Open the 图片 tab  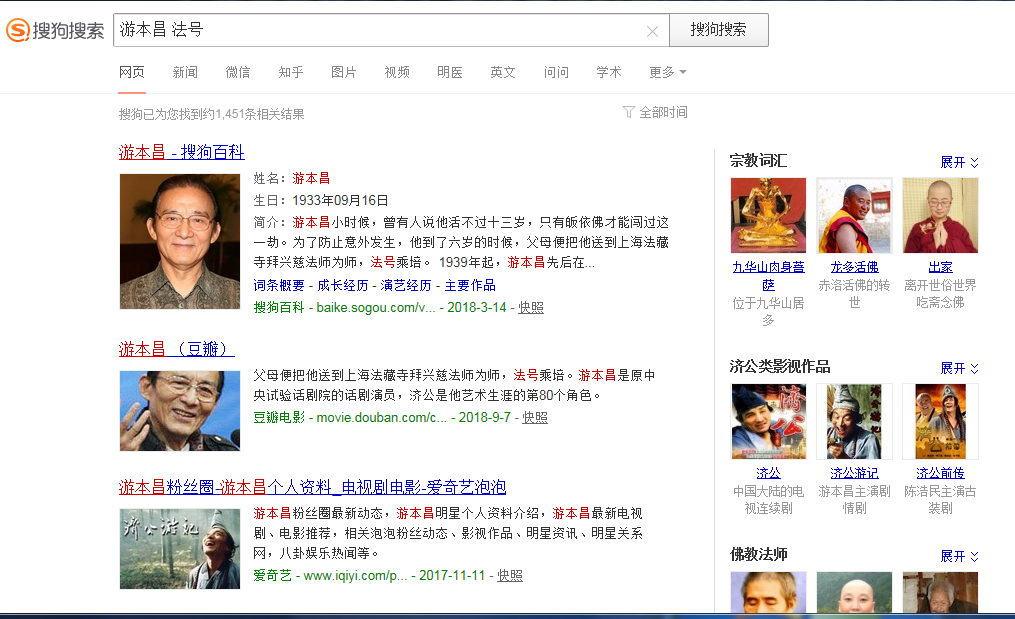pos(344,72)
